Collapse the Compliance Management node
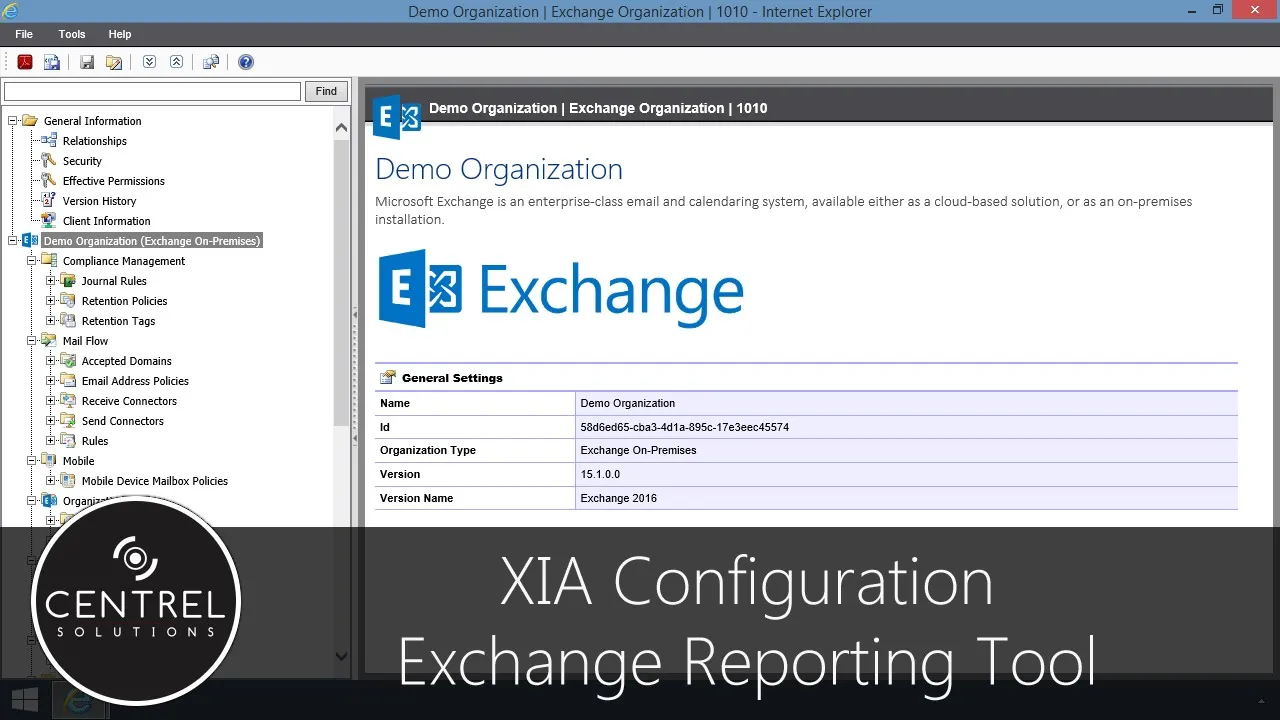The height and width of the screenshot is (720, 1280). pos(32,261)
